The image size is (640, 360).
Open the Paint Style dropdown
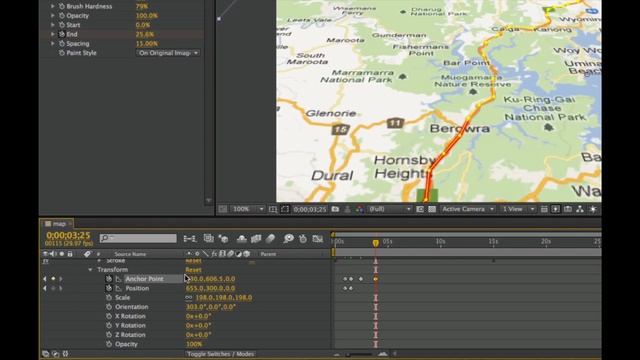coord(168,53)
